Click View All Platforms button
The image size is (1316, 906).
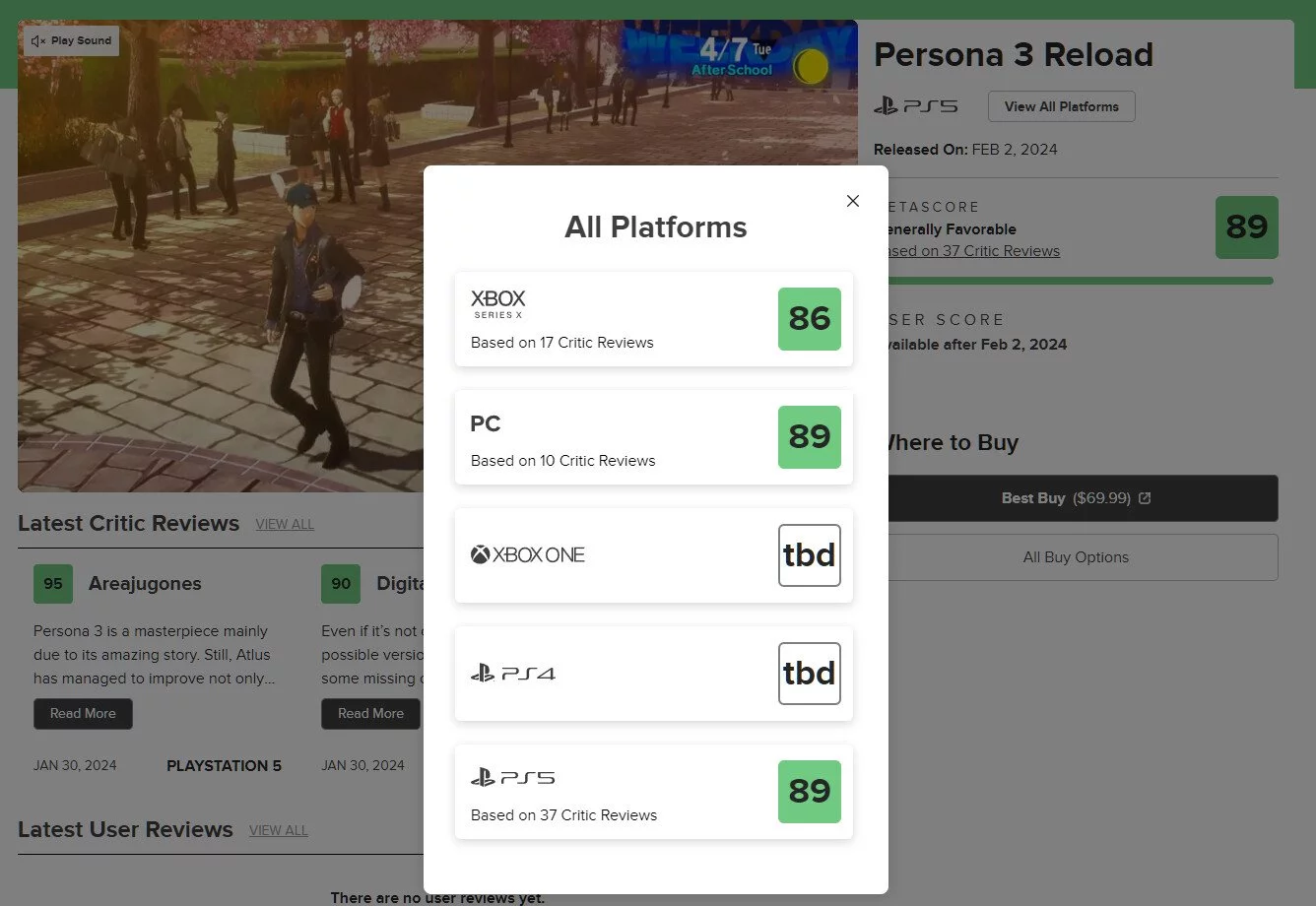[x=1062, y=106]
